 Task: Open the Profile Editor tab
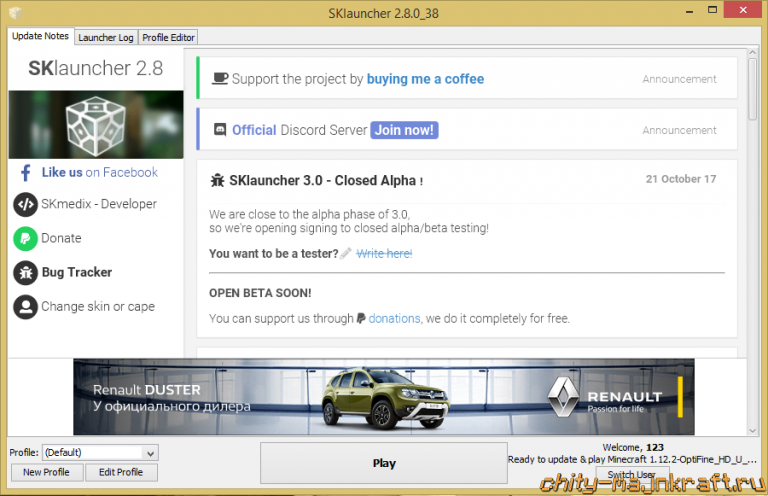coord(168,37)
